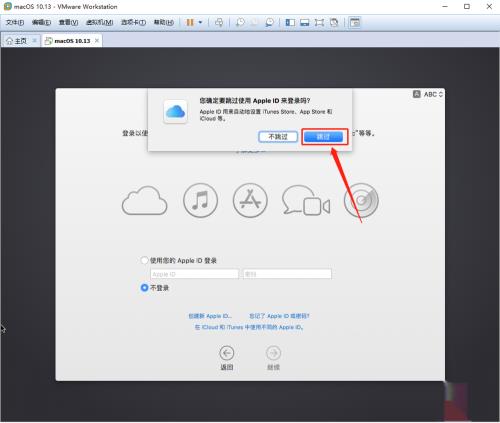Open the 查看(V) menu
Screen dimensions: 500x423
coord(68,22)
